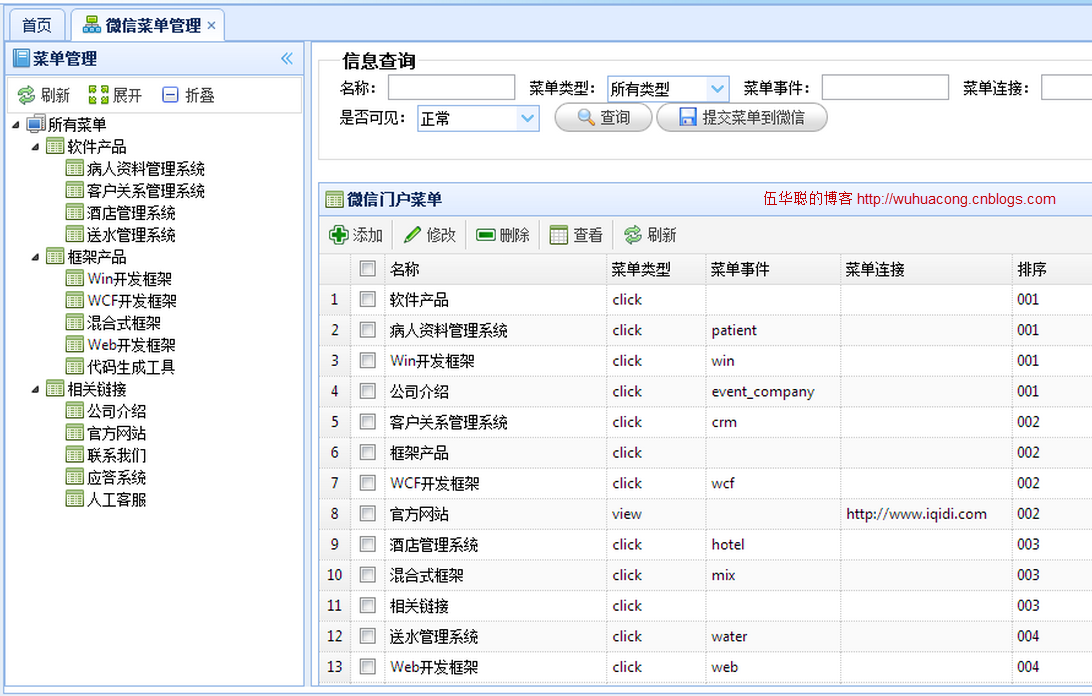Check the Web开发框架 row checkbox

pos(368,667)
